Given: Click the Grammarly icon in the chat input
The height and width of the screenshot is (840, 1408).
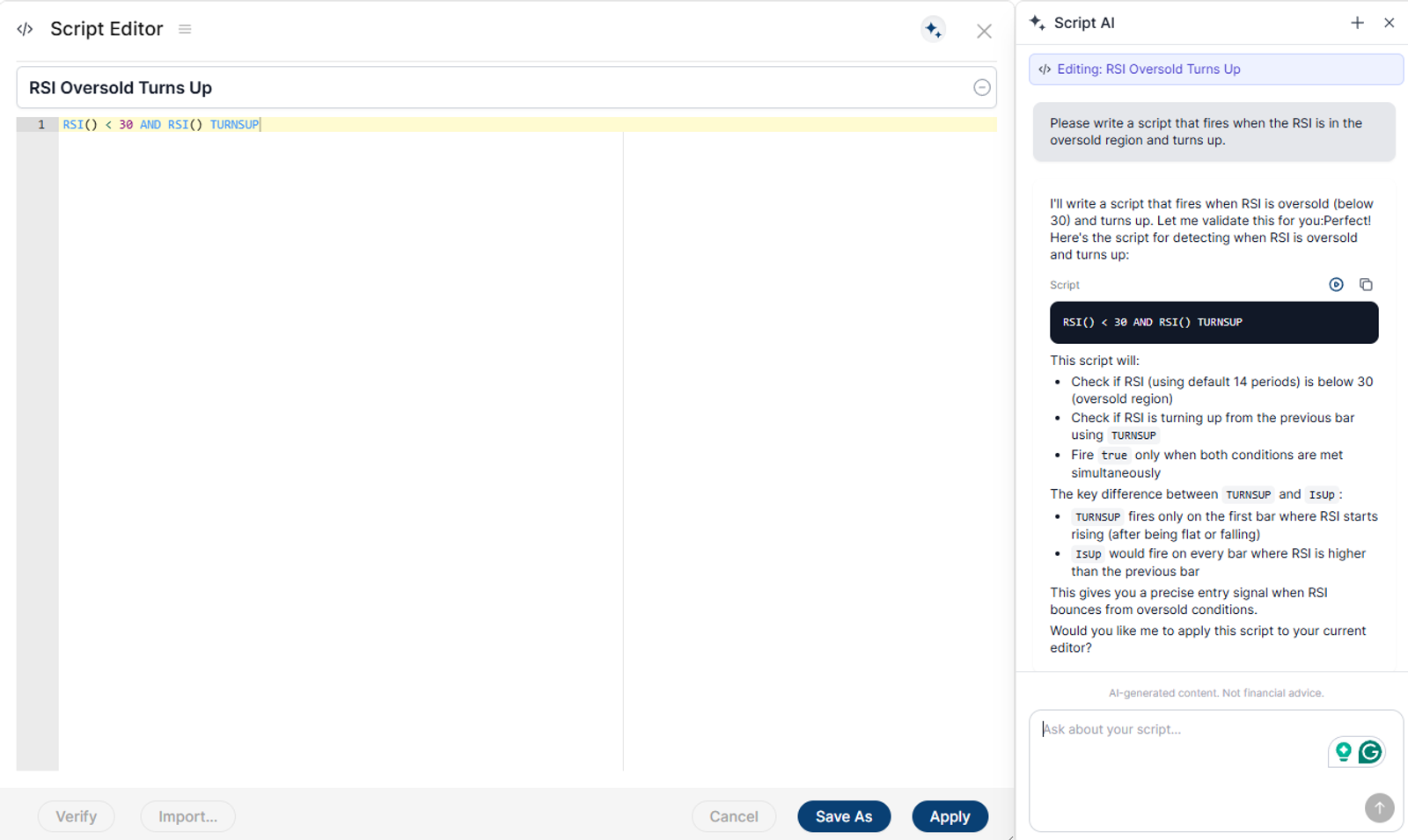Looking at the screenshot, I should tap(1370, 752).
